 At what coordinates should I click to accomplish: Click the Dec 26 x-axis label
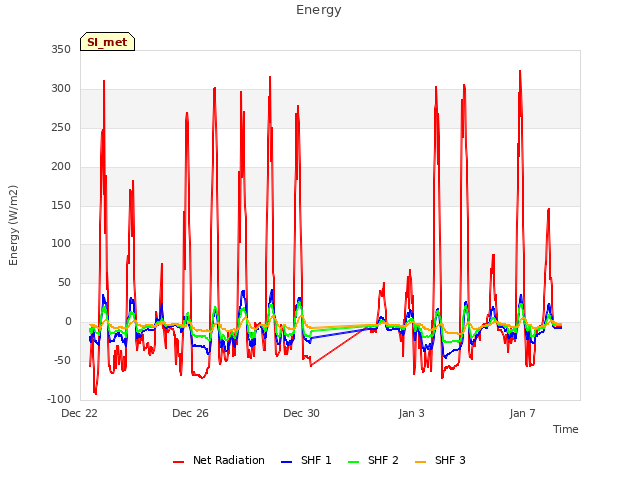(191, 413)
